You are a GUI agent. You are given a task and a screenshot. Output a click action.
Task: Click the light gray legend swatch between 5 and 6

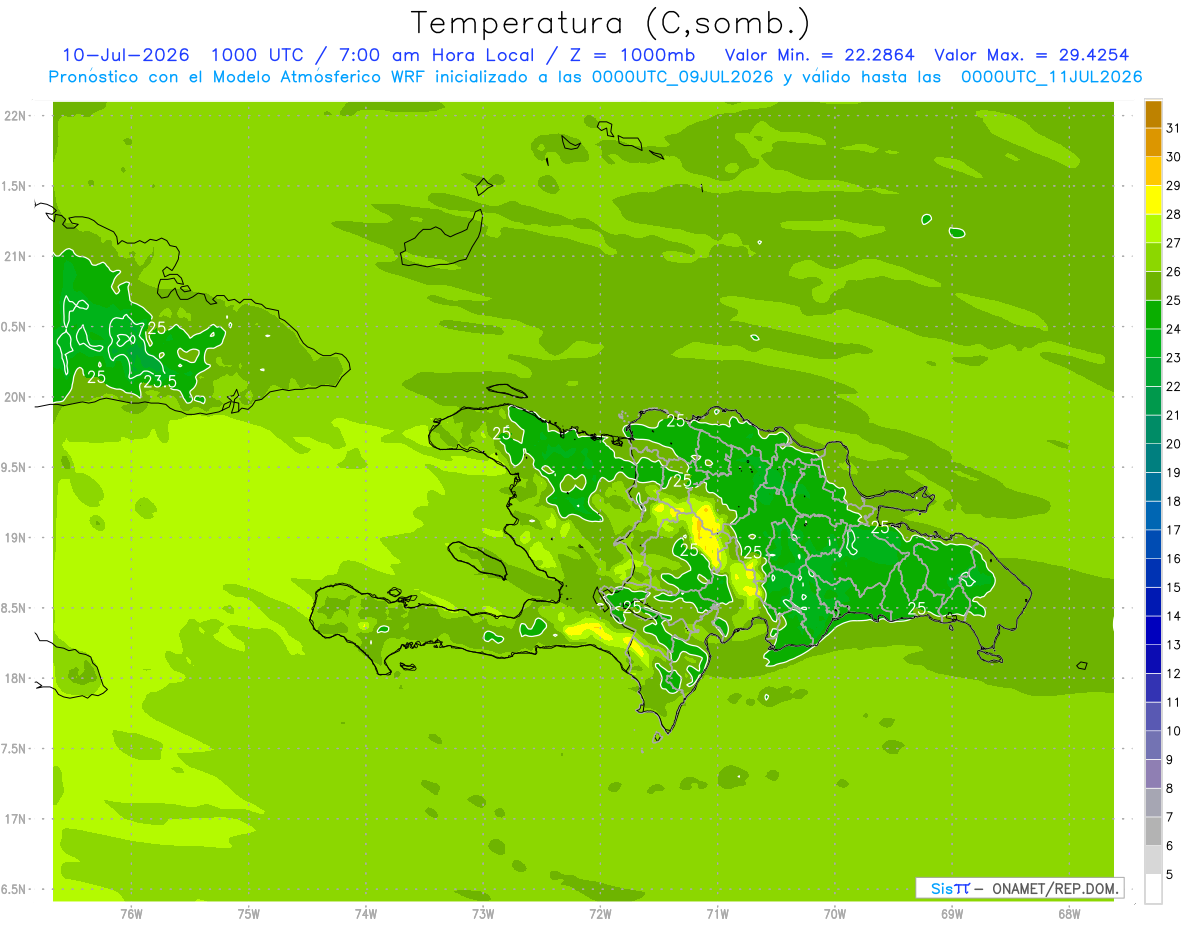(1154, 860)
